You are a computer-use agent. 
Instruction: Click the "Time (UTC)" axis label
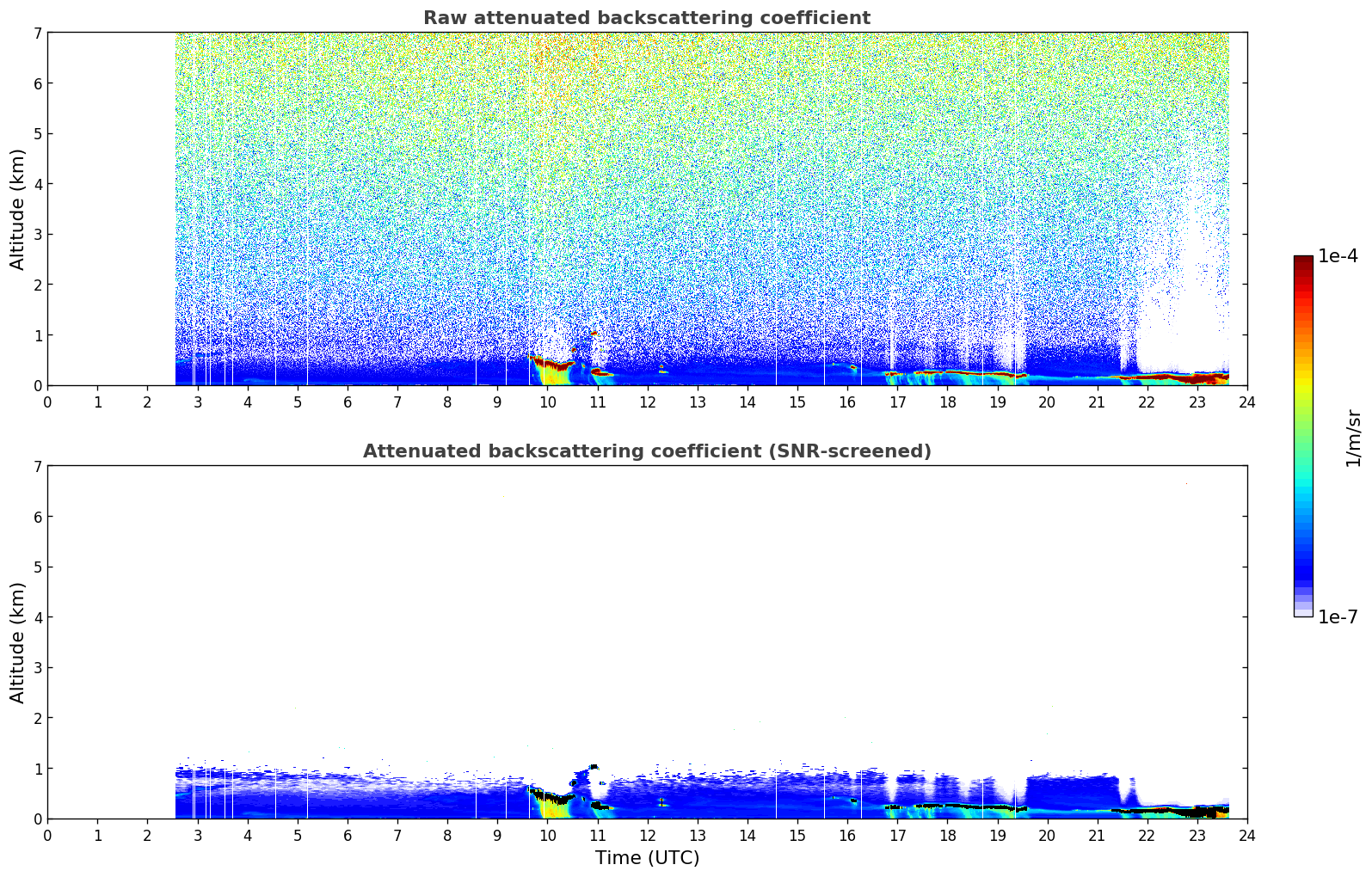647,858
